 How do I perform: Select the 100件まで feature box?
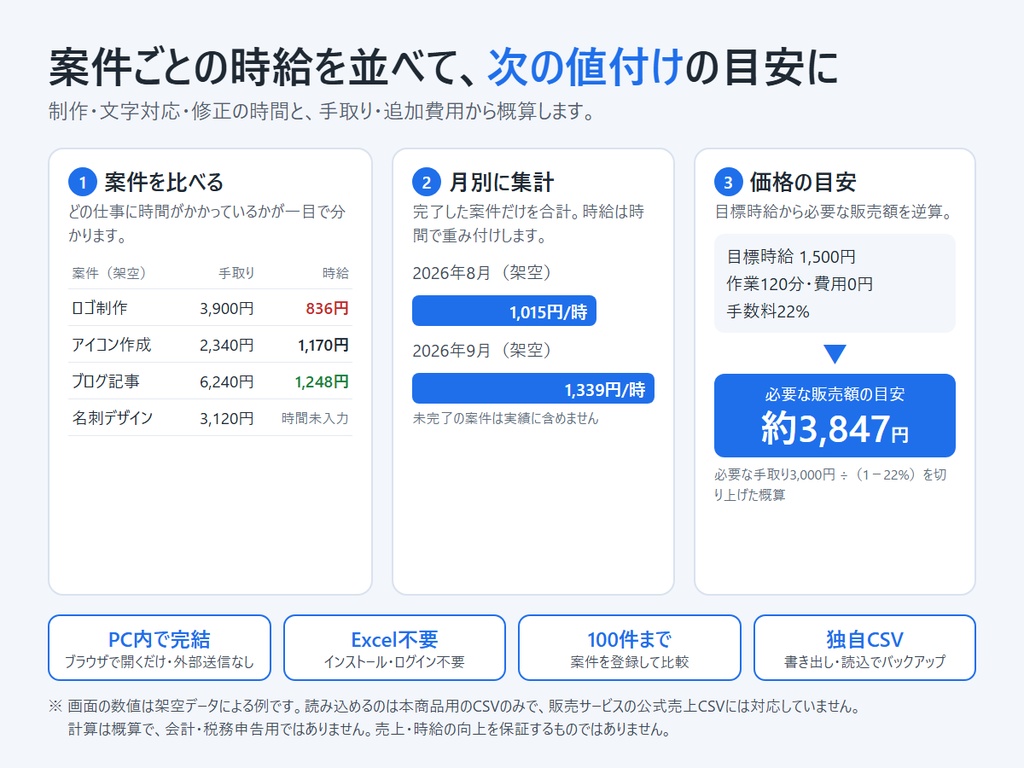click(x=630, y=648)
